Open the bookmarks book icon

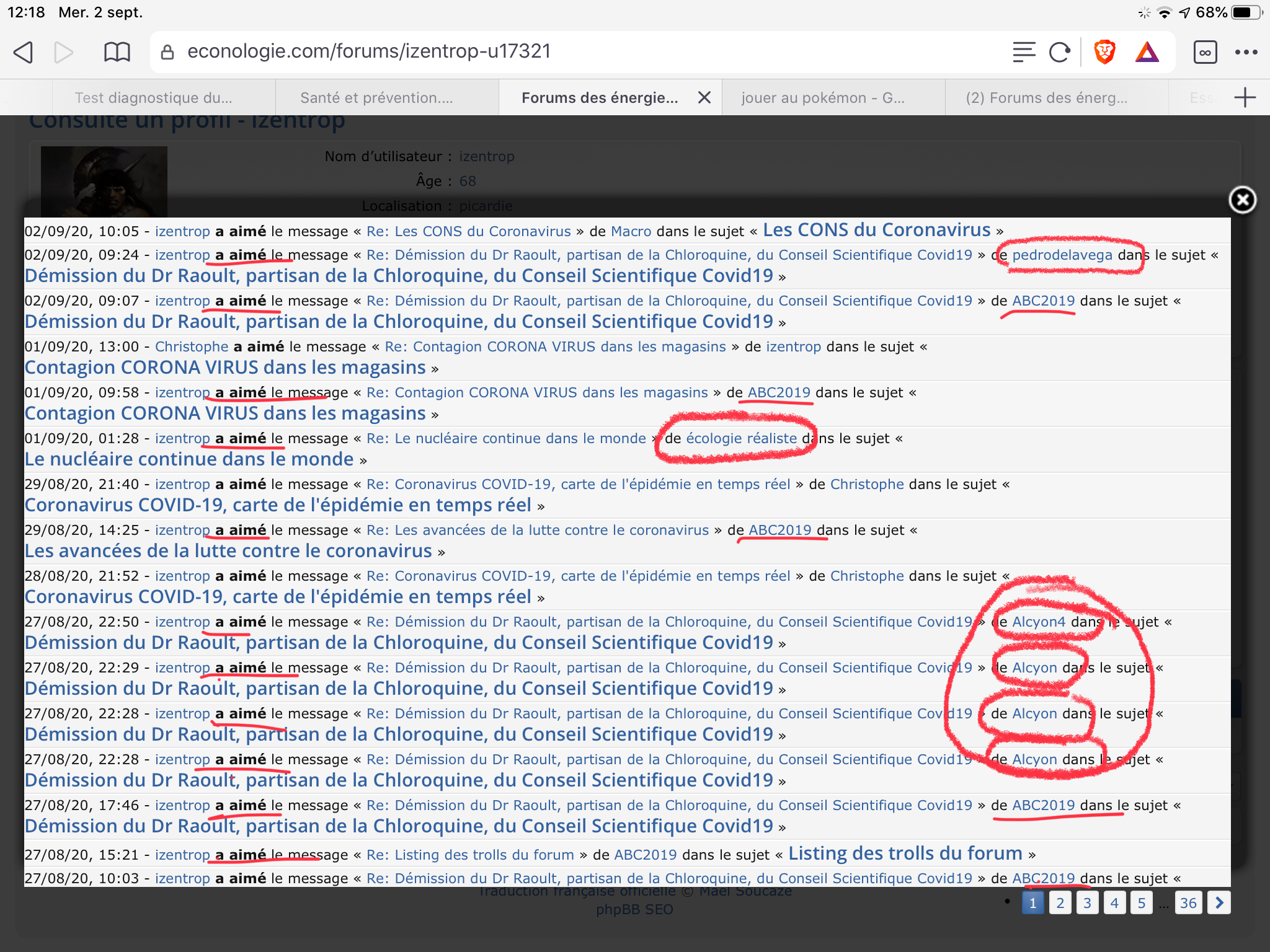[x=117, y=52]
